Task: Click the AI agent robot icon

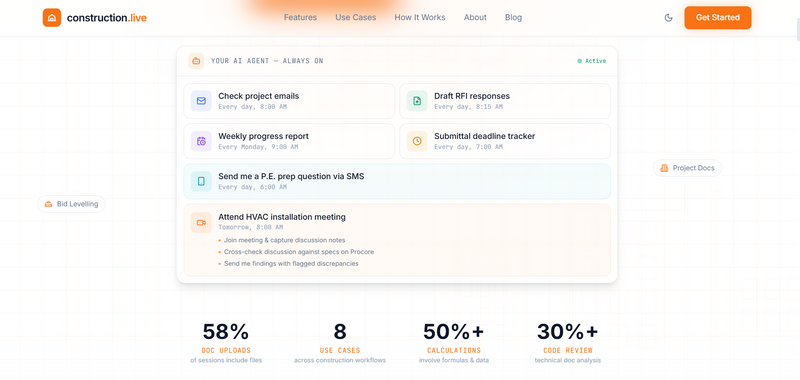Action: pyautogui.click(x=196, y=61)
